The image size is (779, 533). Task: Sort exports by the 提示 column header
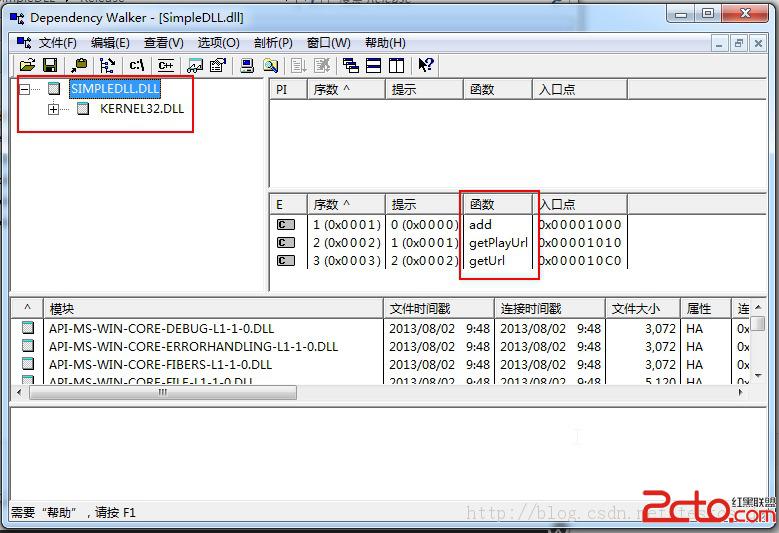(x=424, y=204)
